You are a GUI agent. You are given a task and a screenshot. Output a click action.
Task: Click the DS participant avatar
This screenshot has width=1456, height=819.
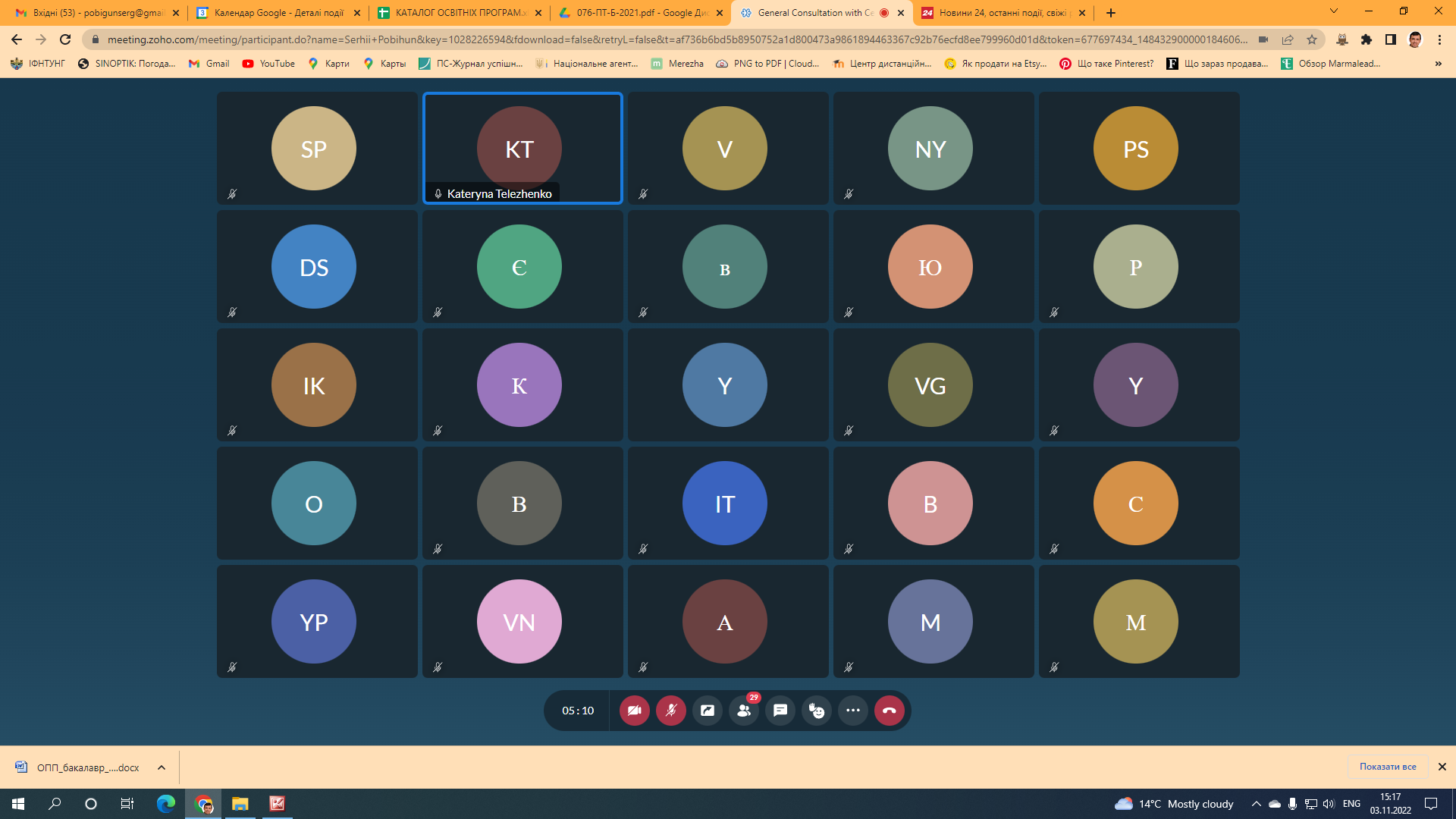click(314, 267)
